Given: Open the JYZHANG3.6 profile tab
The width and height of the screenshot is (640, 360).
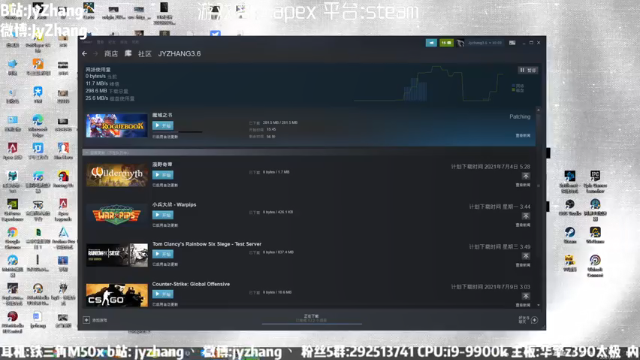Looking at the screenshot, I should tap(179, 54).
